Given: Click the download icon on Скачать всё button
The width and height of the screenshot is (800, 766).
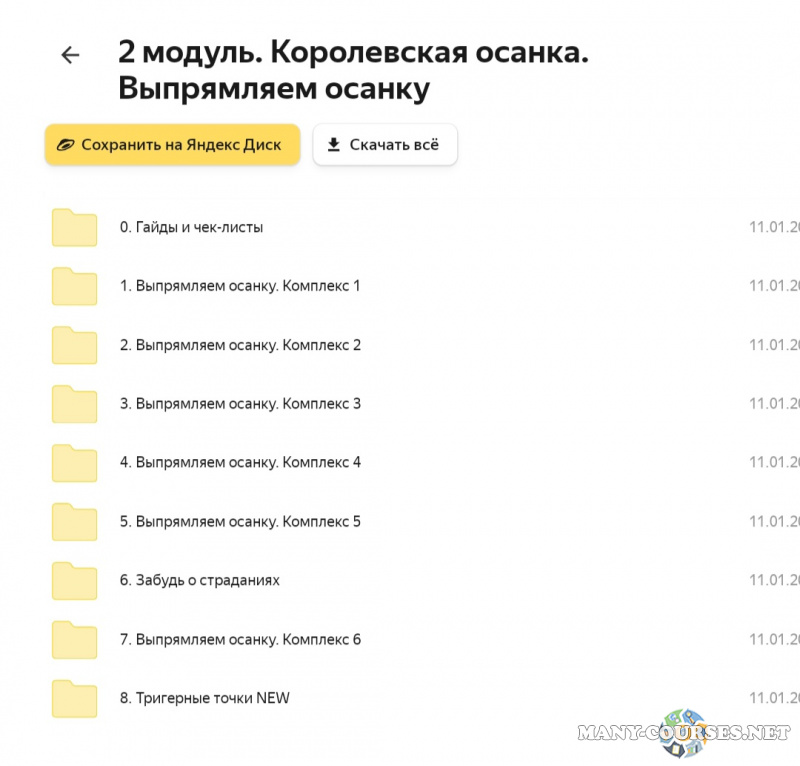Looking at the screenshot, I should (333, 144).
